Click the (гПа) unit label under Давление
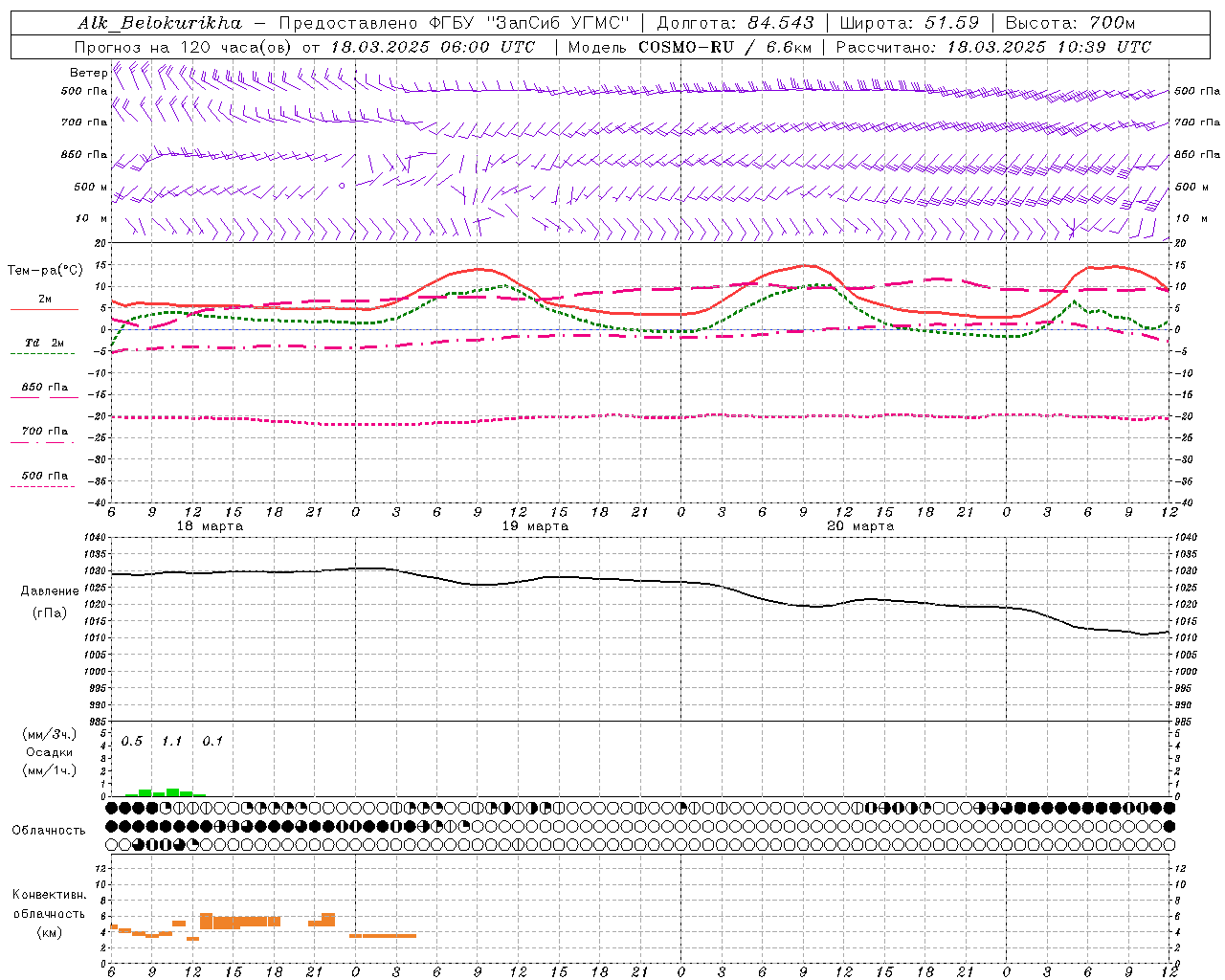This screenshot has width=1225, height=980. pyautogui.click(x=50, y=613)
